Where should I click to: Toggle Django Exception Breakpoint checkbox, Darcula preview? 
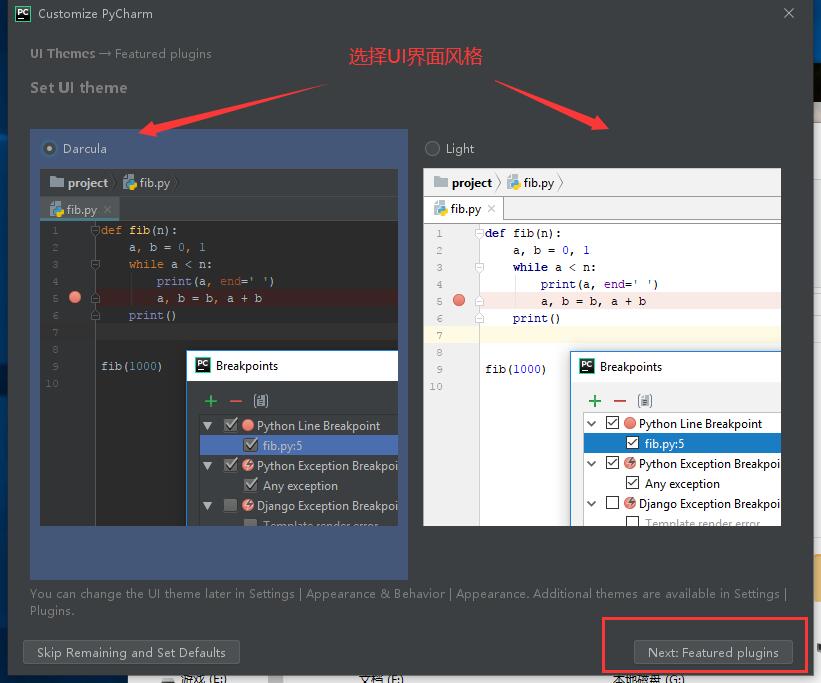click(230, 505)
